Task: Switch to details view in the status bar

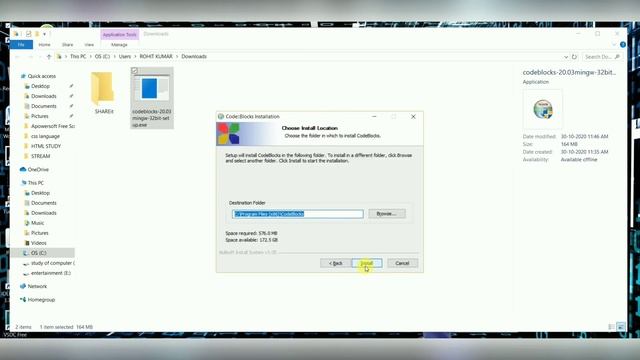Action: pos(611,327)
